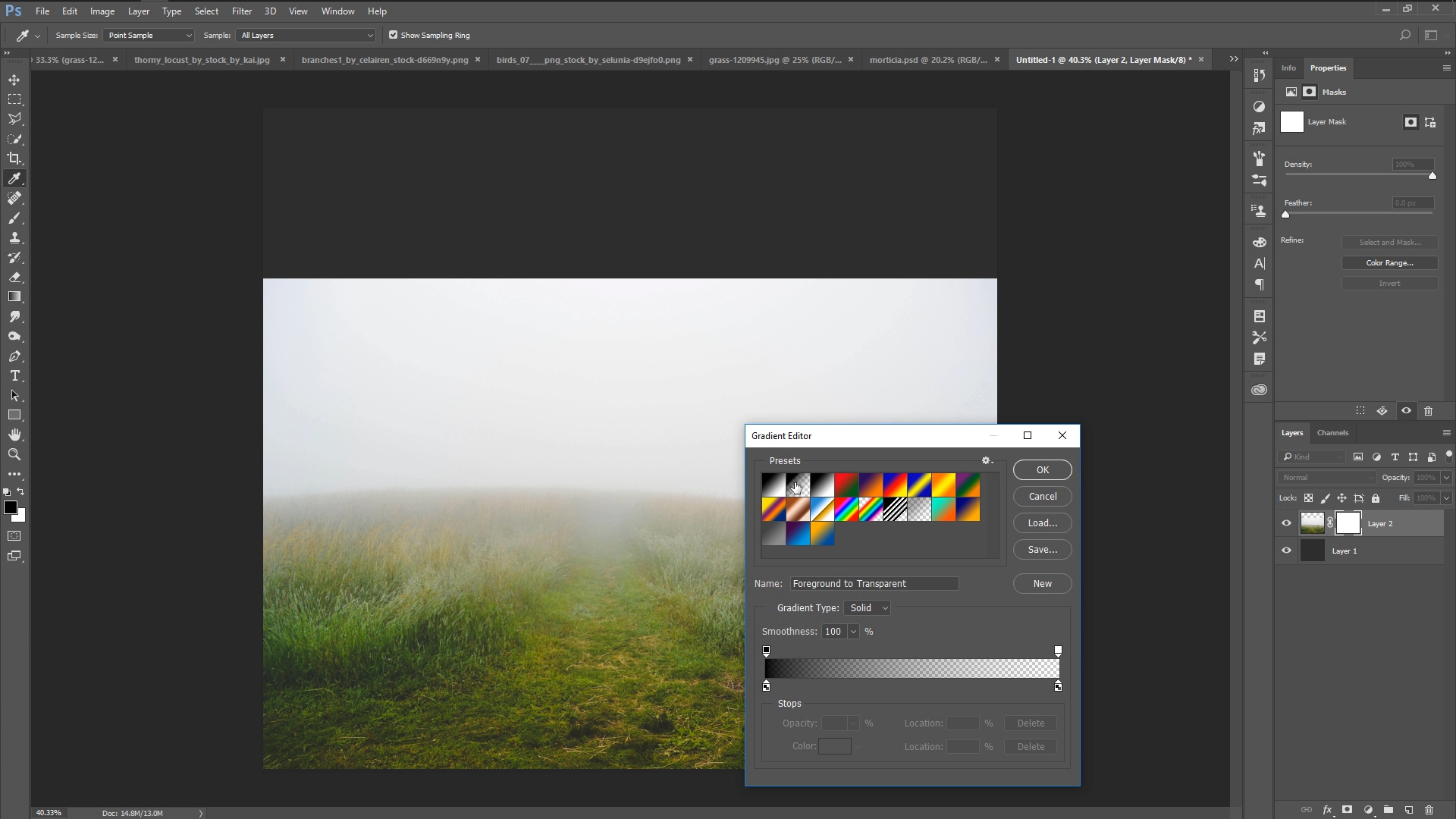This screenshot has width=1456, height=819.
Task: Open blend mode Normal dropdown
Action: point(1327,478)
